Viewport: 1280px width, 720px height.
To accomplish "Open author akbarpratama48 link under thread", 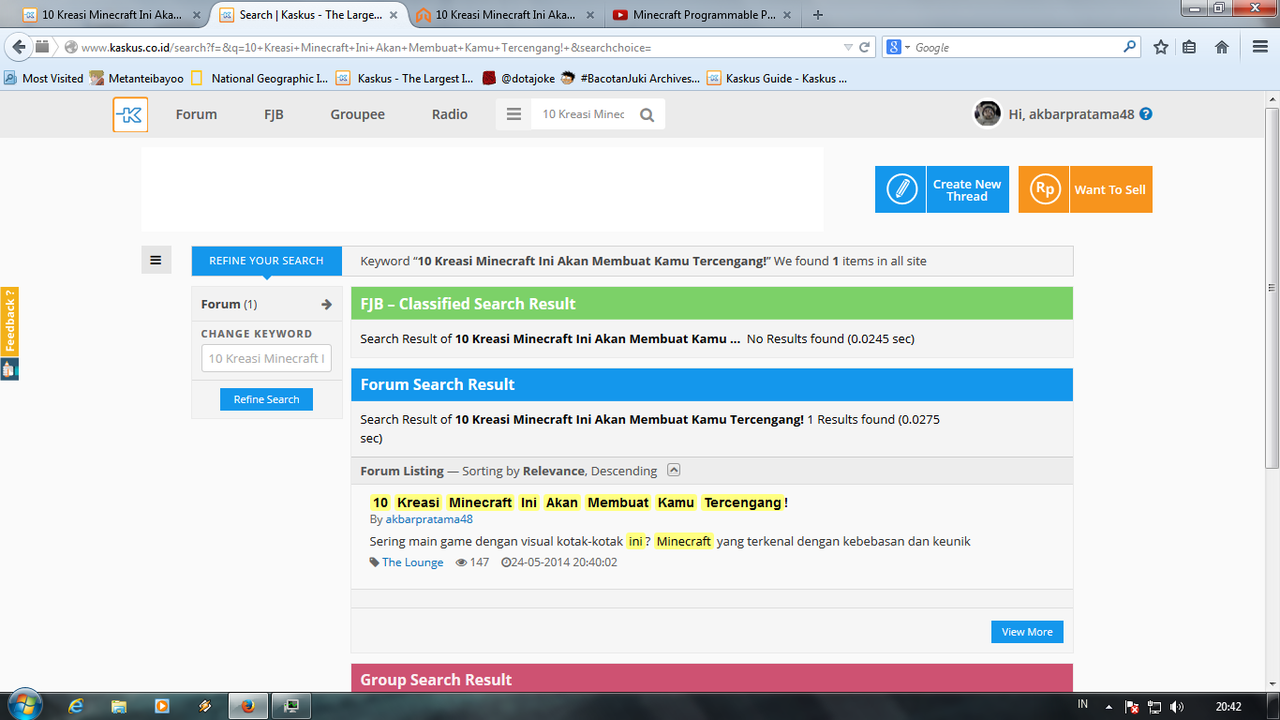I will point(429,519).
